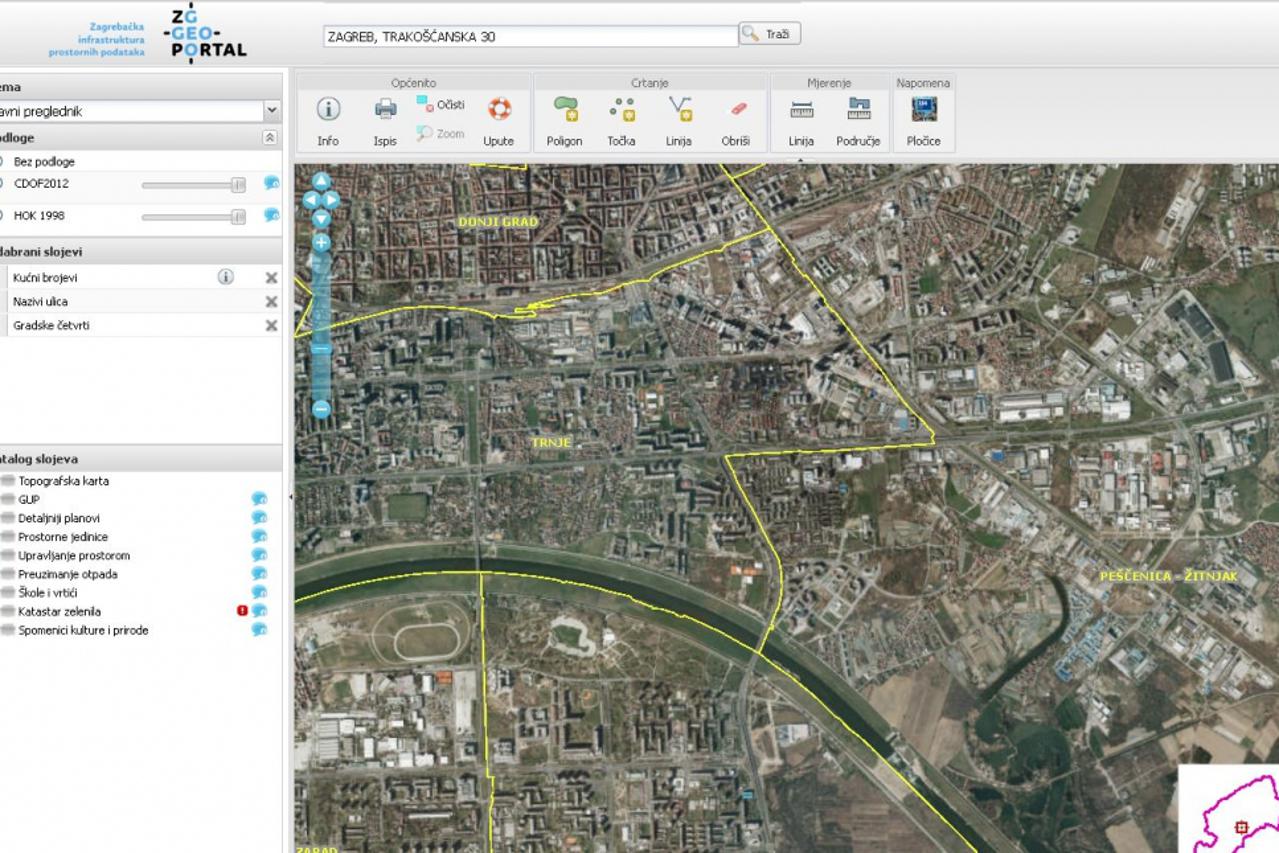The height and width of the screenshot is (853, 1279).
Task: Open GUP in the layer catalog
Action: 29,499
